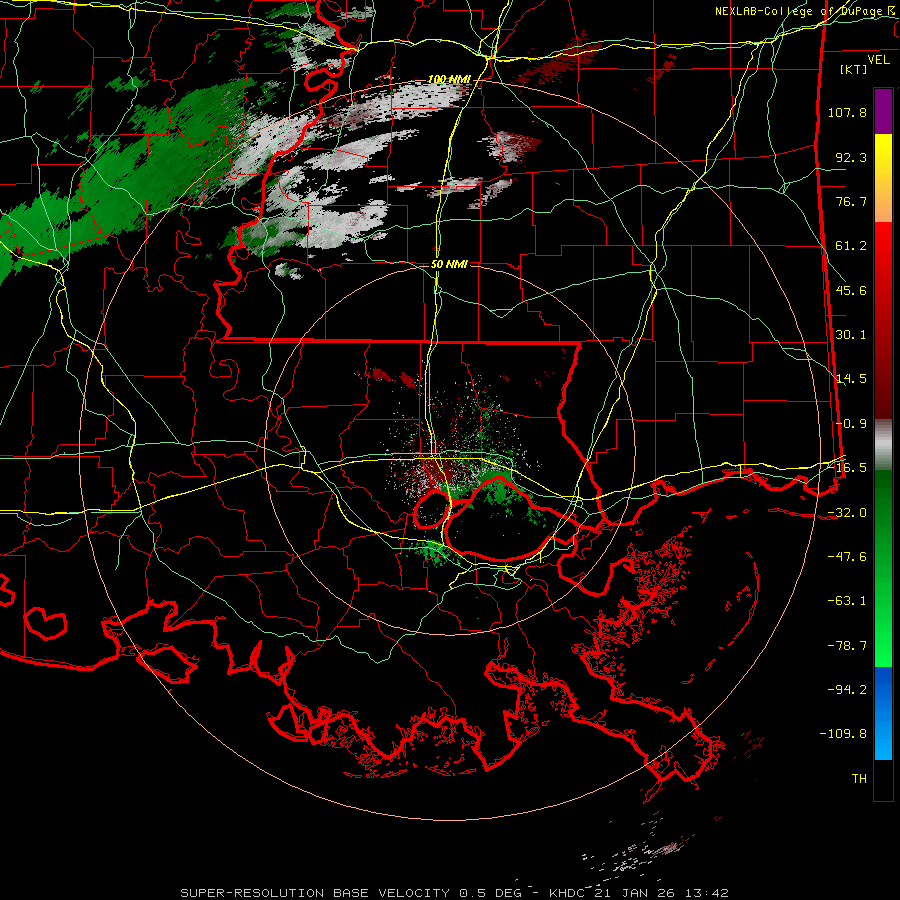The width and height of the screenshot is (900, 900).
Task: Select the gray segment of the color bar
Action: click(883, 445)
